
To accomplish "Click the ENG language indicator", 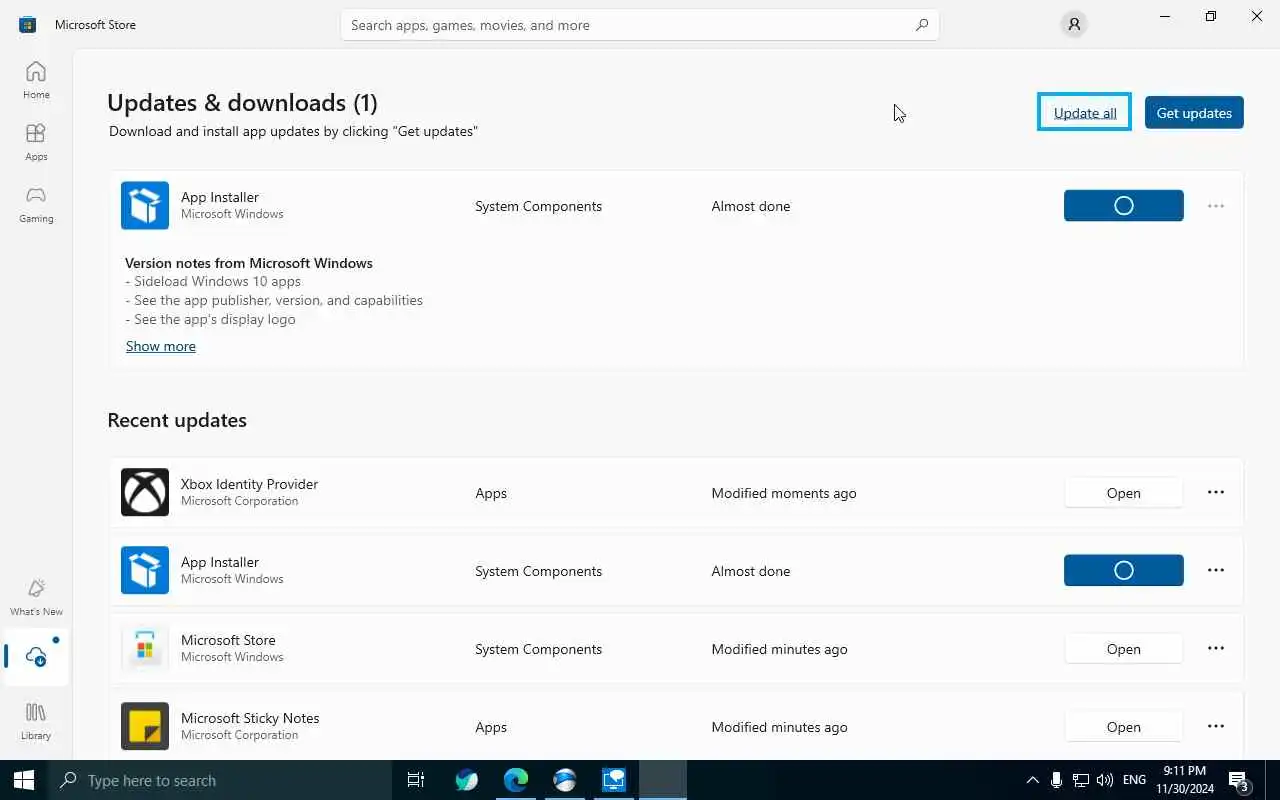I will [1134, 780].
